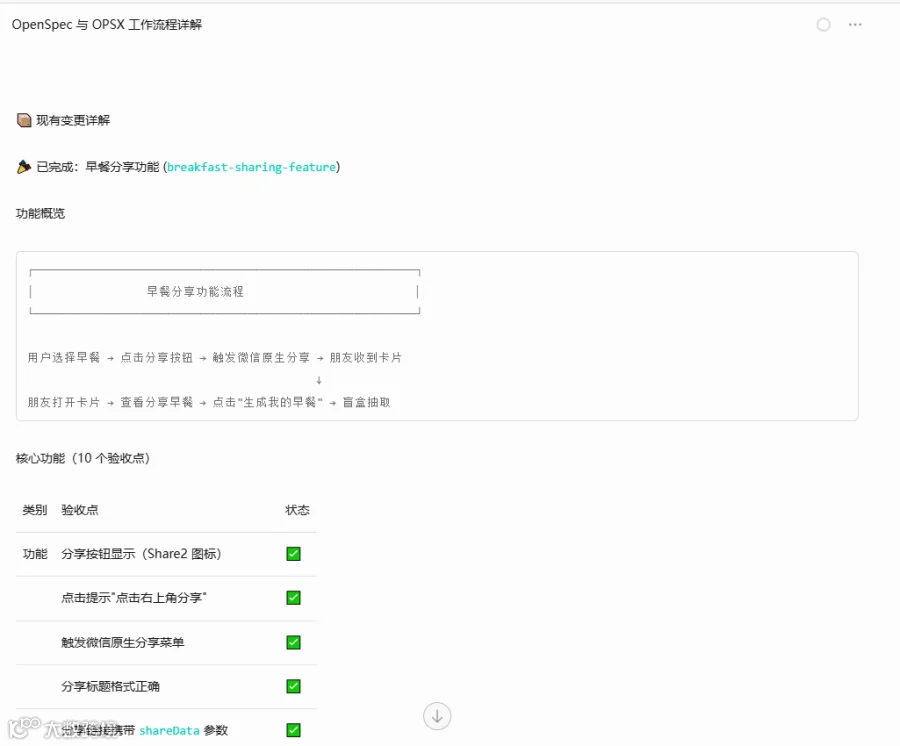Viewport: 900px width, 746px height.
Task: Click the circle status icon in header
Action: tap(823, 25)
